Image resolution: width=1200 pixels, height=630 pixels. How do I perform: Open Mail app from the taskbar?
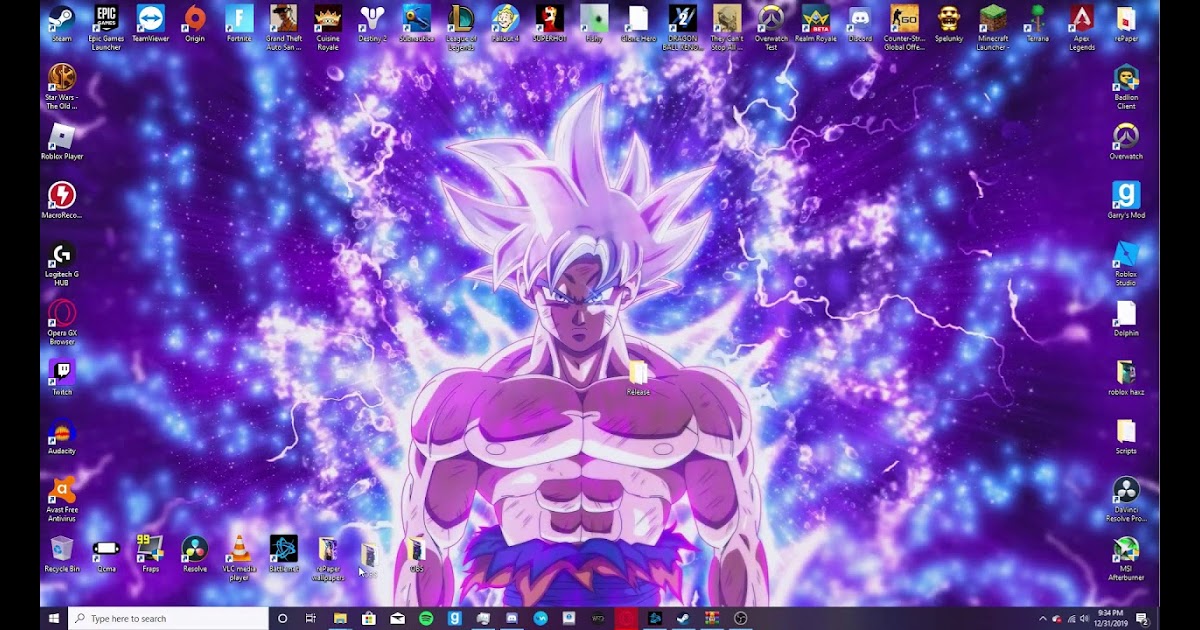[398, 618]
